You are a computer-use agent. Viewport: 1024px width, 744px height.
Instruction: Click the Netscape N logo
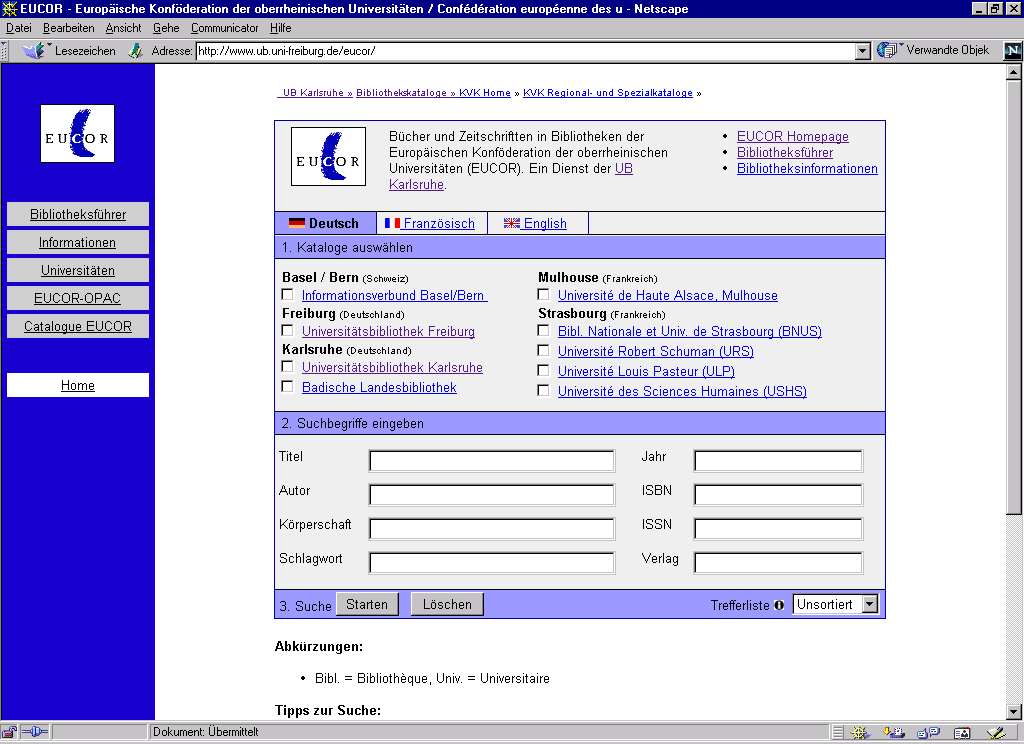(1012, 50)
